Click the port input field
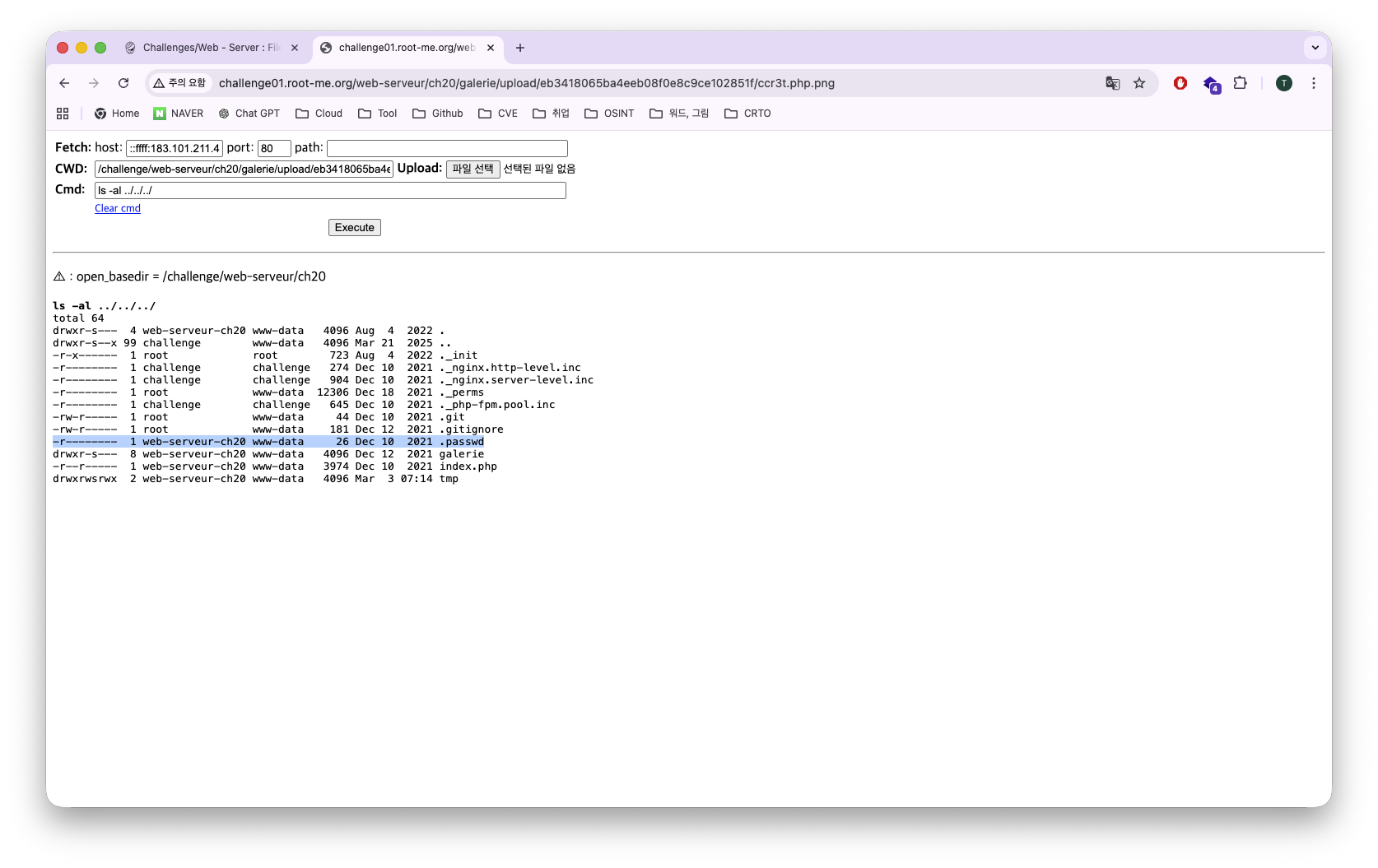The image size is (1378, 868). point(274,148)
